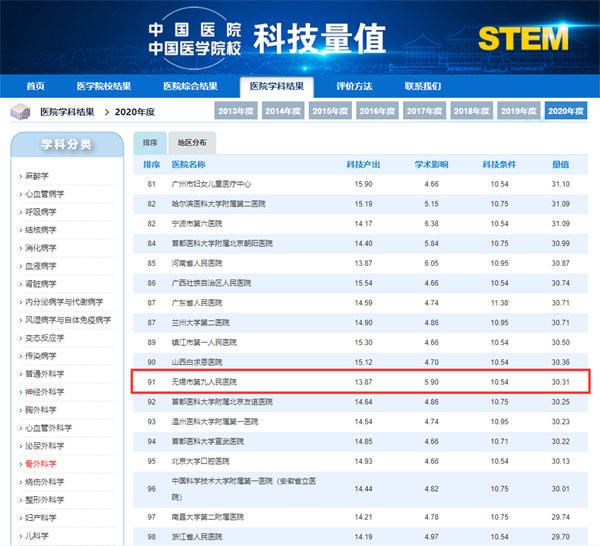Screen dimensions: 600x546
Task: Click 哈尔滨医科大学附属第二医院 hospital name
Action: [218, 204]
